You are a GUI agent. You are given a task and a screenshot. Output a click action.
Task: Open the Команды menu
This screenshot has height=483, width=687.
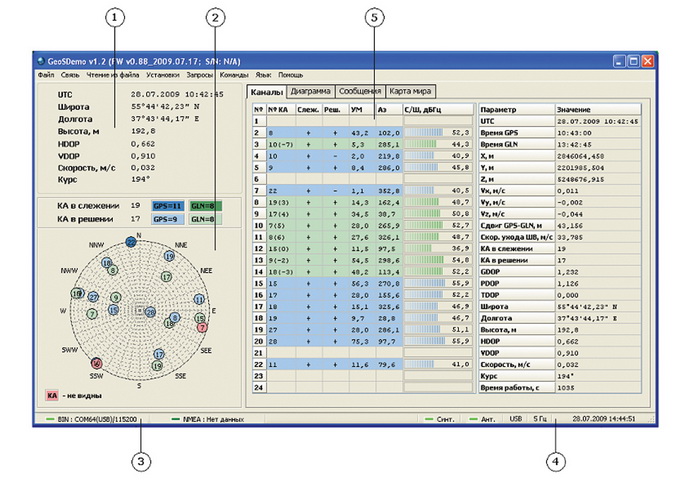tap(234, 75)
